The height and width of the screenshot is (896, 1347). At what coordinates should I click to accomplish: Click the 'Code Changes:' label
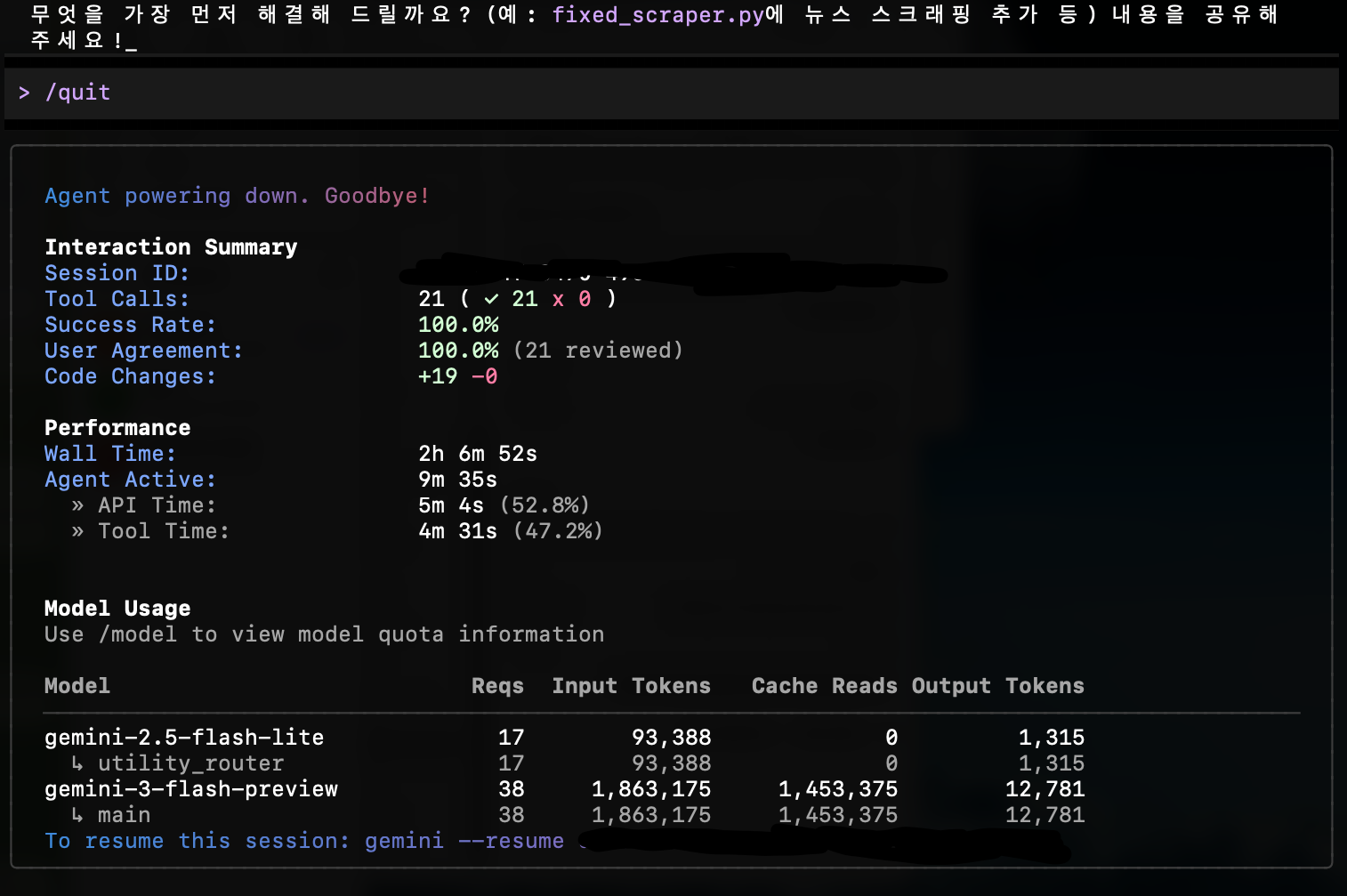pos(130,376)
